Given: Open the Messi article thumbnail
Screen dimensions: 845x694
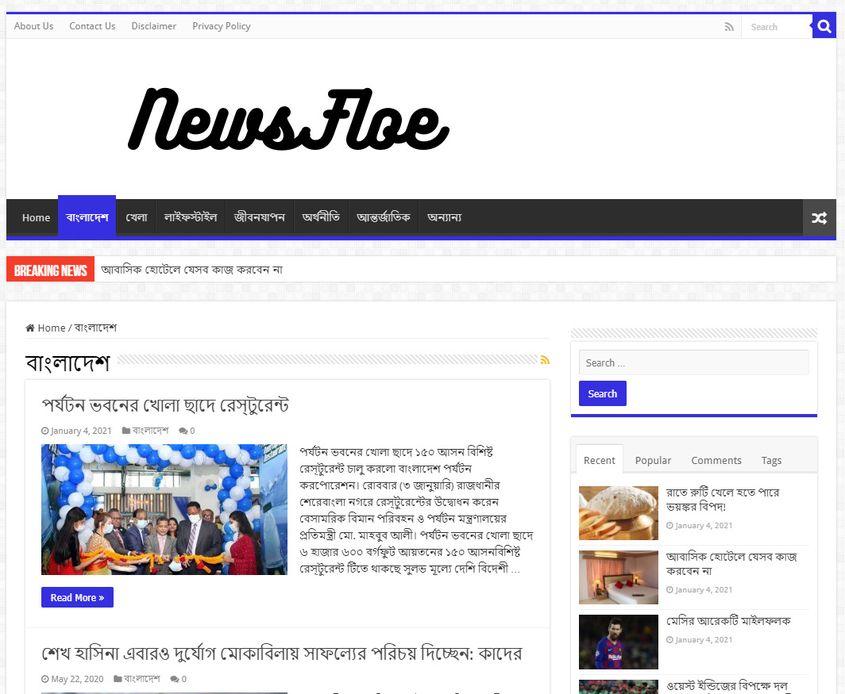Looking at the screenshot, I should pos(618,642).
